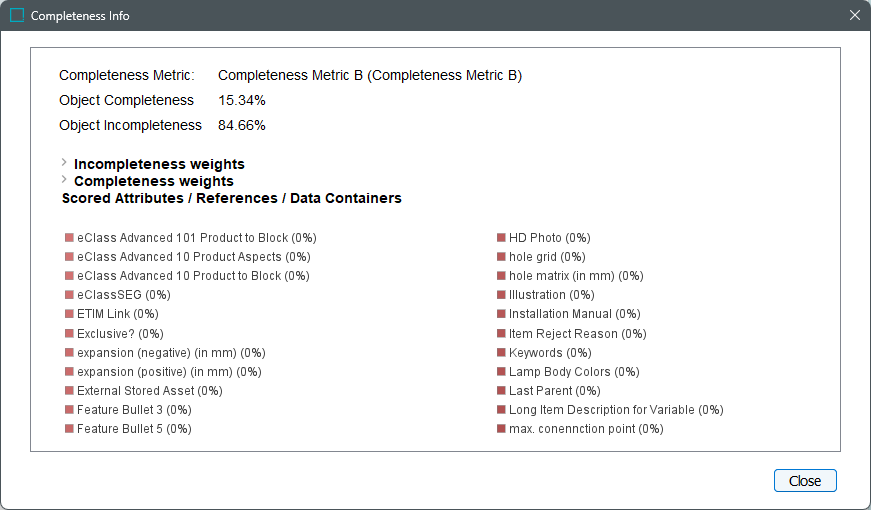Click red square beside eClassSEG

70,295
